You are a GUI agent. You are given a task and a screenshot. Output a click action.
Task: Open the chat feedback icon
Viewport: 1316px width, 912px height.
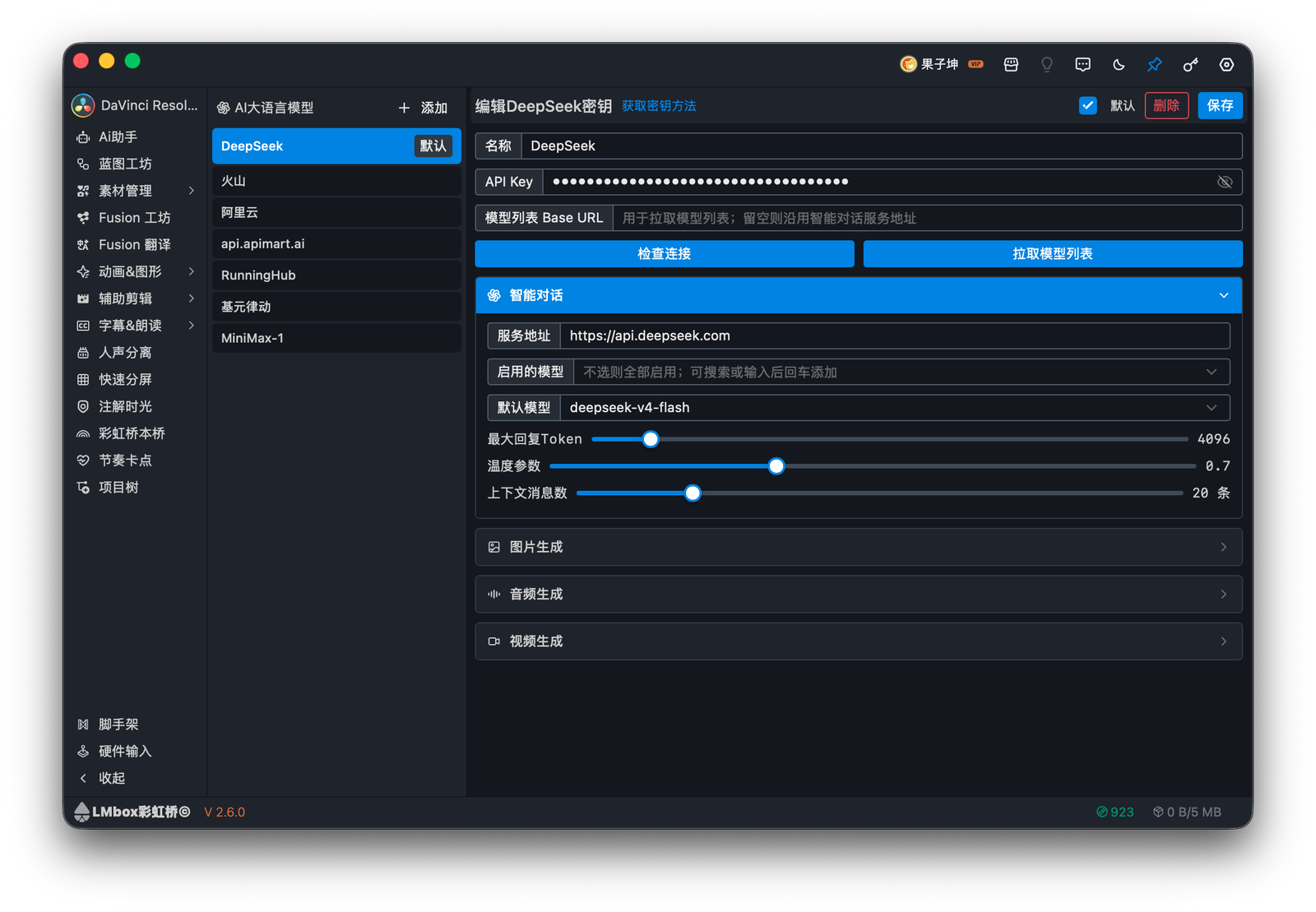coord(1082,64)
